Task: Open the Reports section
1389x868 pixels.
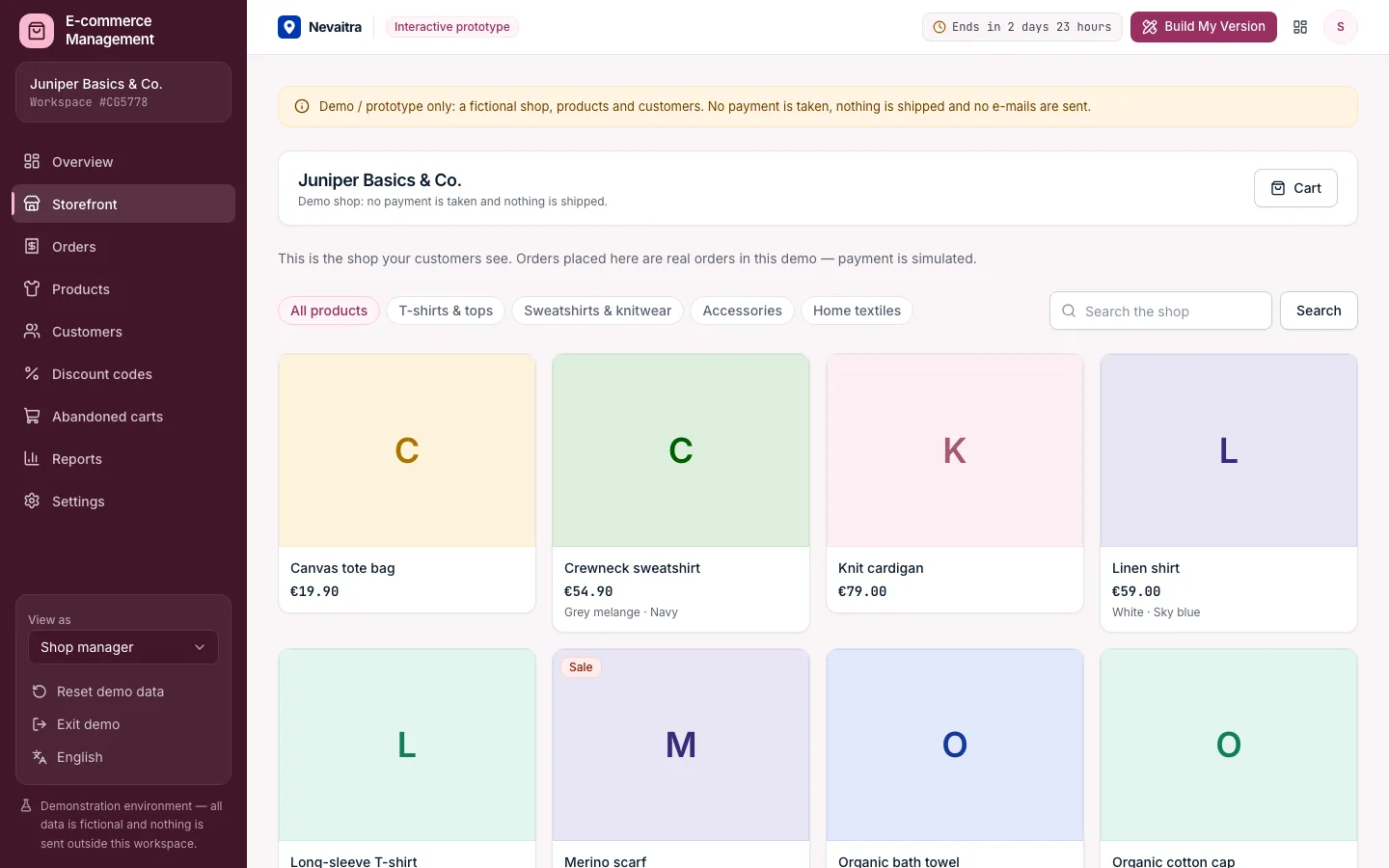Action: click(x=123, y=459)
